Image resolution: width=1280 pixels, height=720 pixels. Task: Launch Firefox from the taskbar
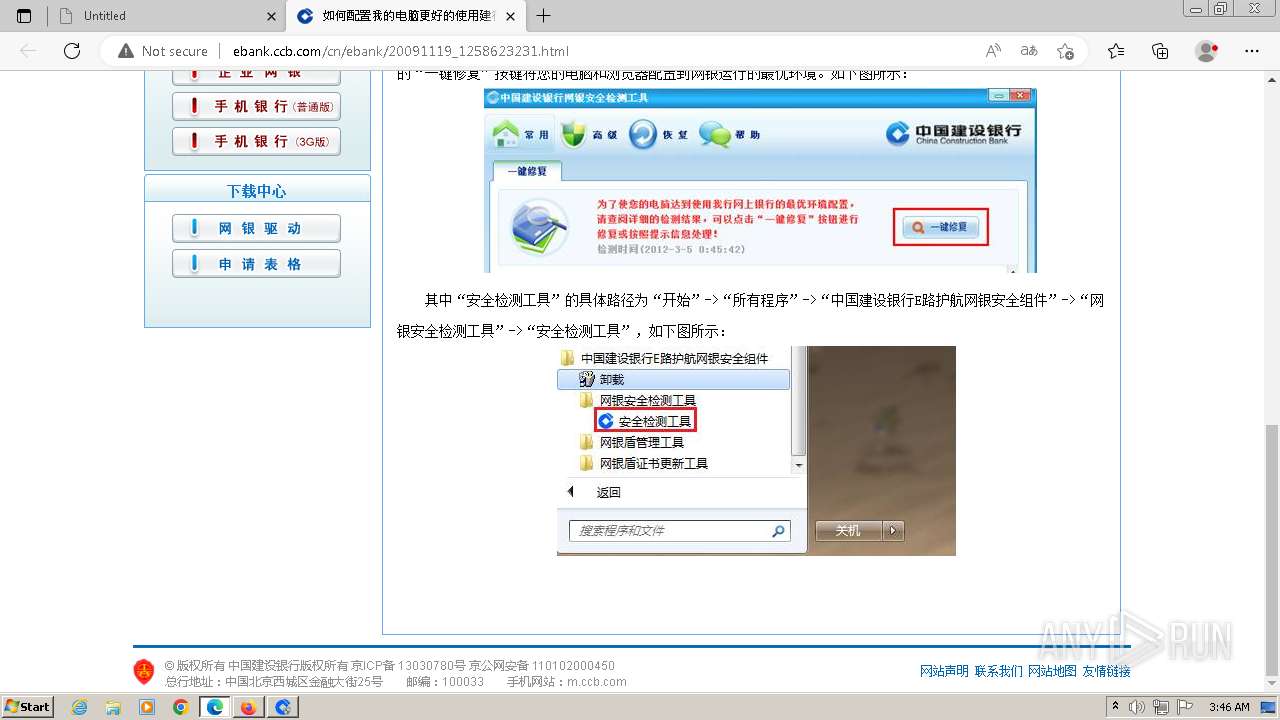248,707
